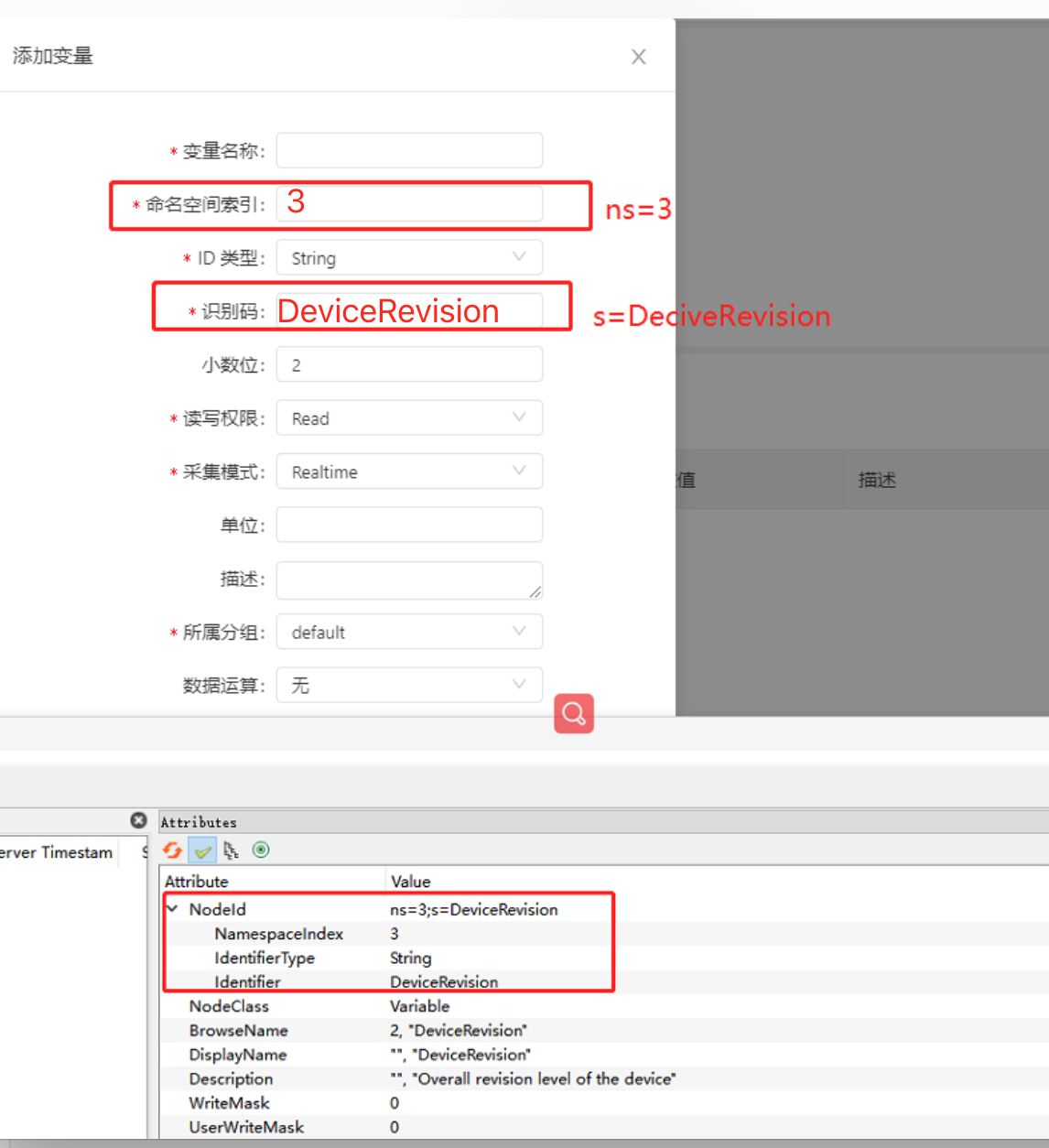
Task: Click the 变量名称 input field
Action: (x=409, y=150)
